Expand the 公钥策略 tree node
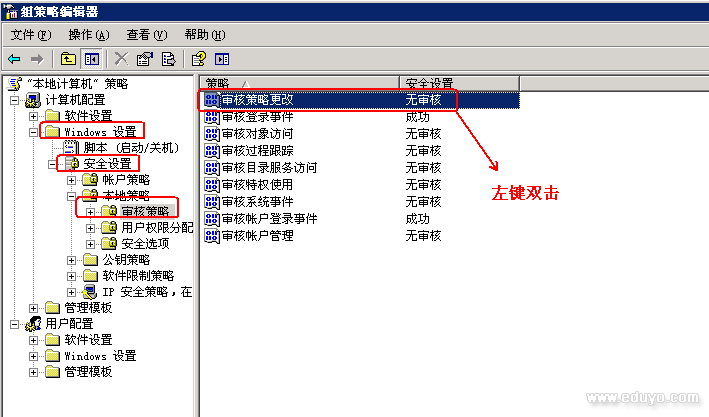The width and height of the screenshot is (709, 417). tap(71, 260)
